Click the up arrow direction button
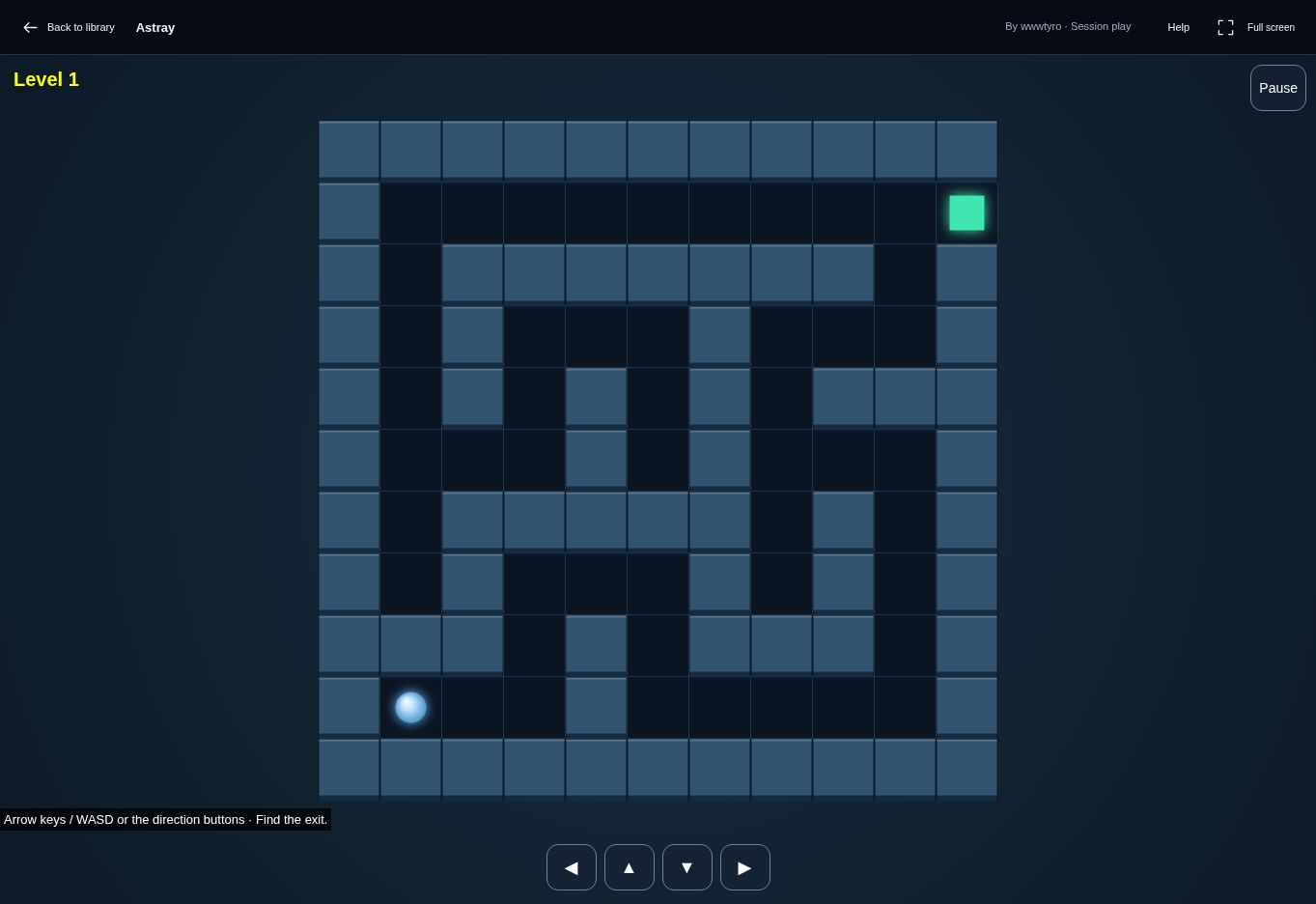Image resolution: width=1316 pixels, height=904 pixels. pyautogui.click(x=630, y=867)
